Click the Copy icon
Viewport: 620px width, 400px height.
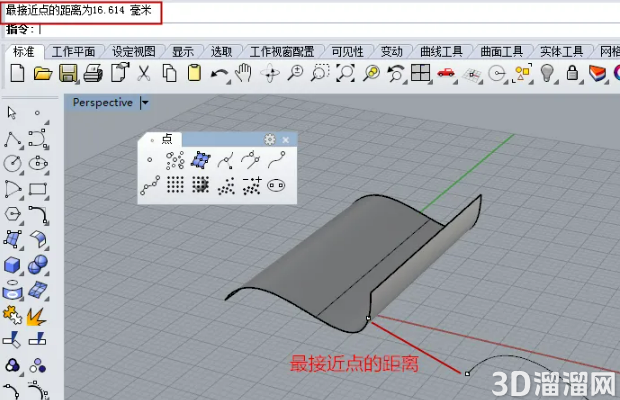point(169,74)
